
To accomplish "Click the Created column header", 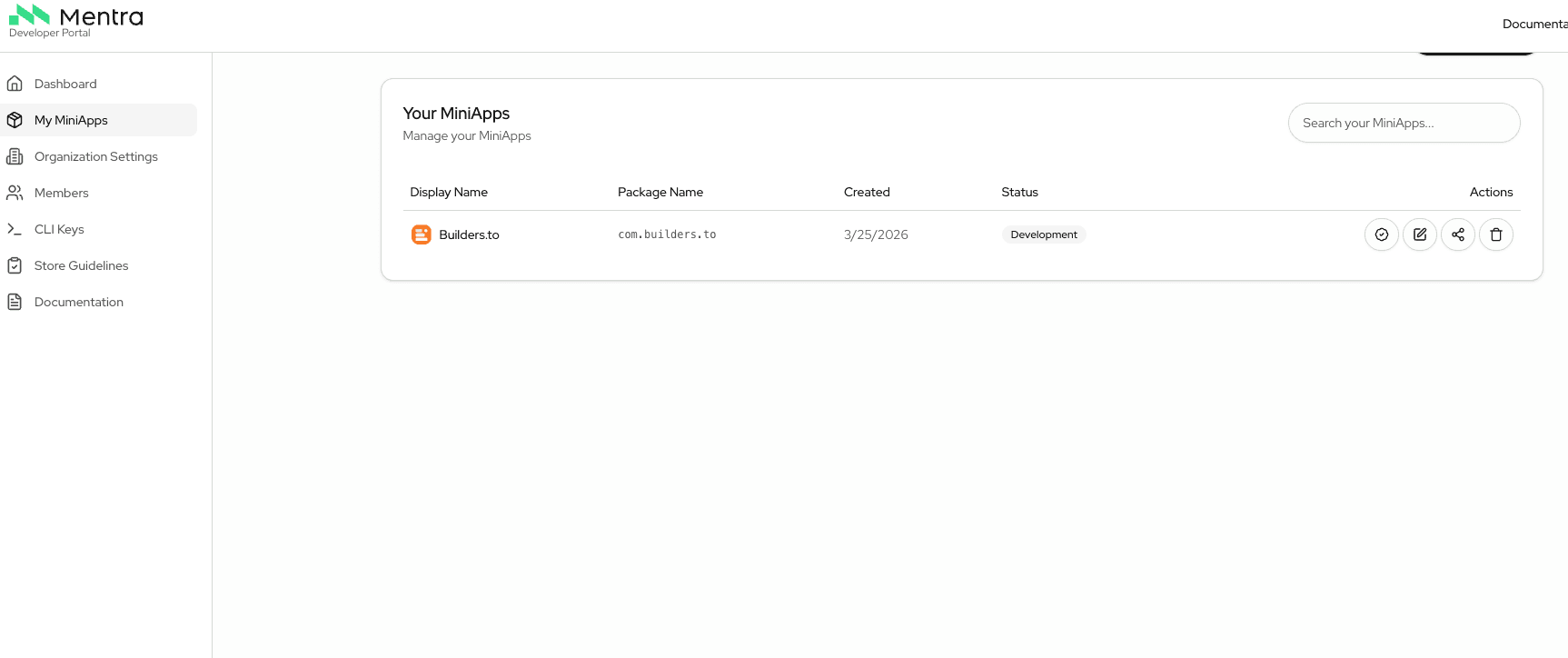I will click(x=866, y=192).
